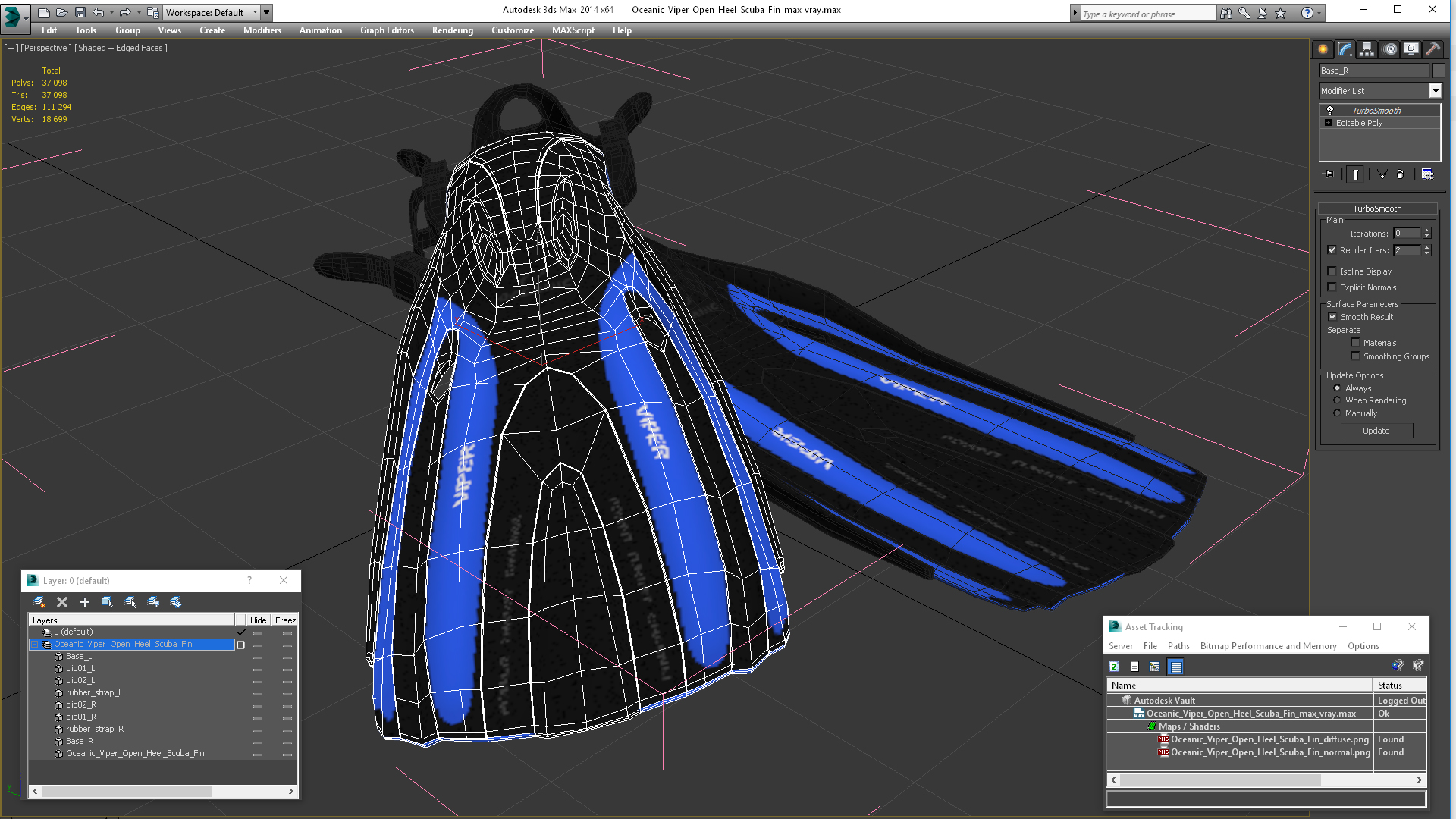The height and width of the screenshot is (819, 1456).
Task: Click Status Log icon in Asset Tracking
Action: pyautogui.click(x=1134, y=667)
